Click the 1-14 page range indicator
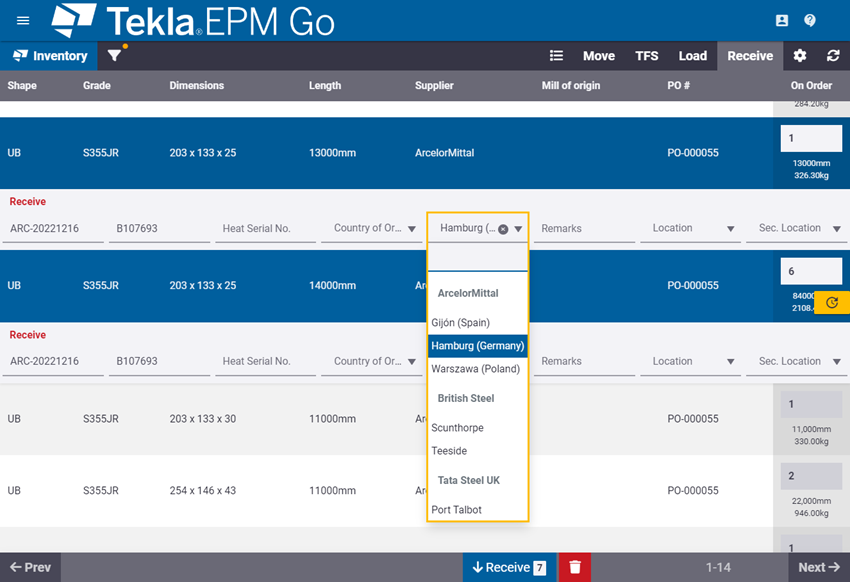This screenshot has width=850, height=582. (x=718, y=567)
